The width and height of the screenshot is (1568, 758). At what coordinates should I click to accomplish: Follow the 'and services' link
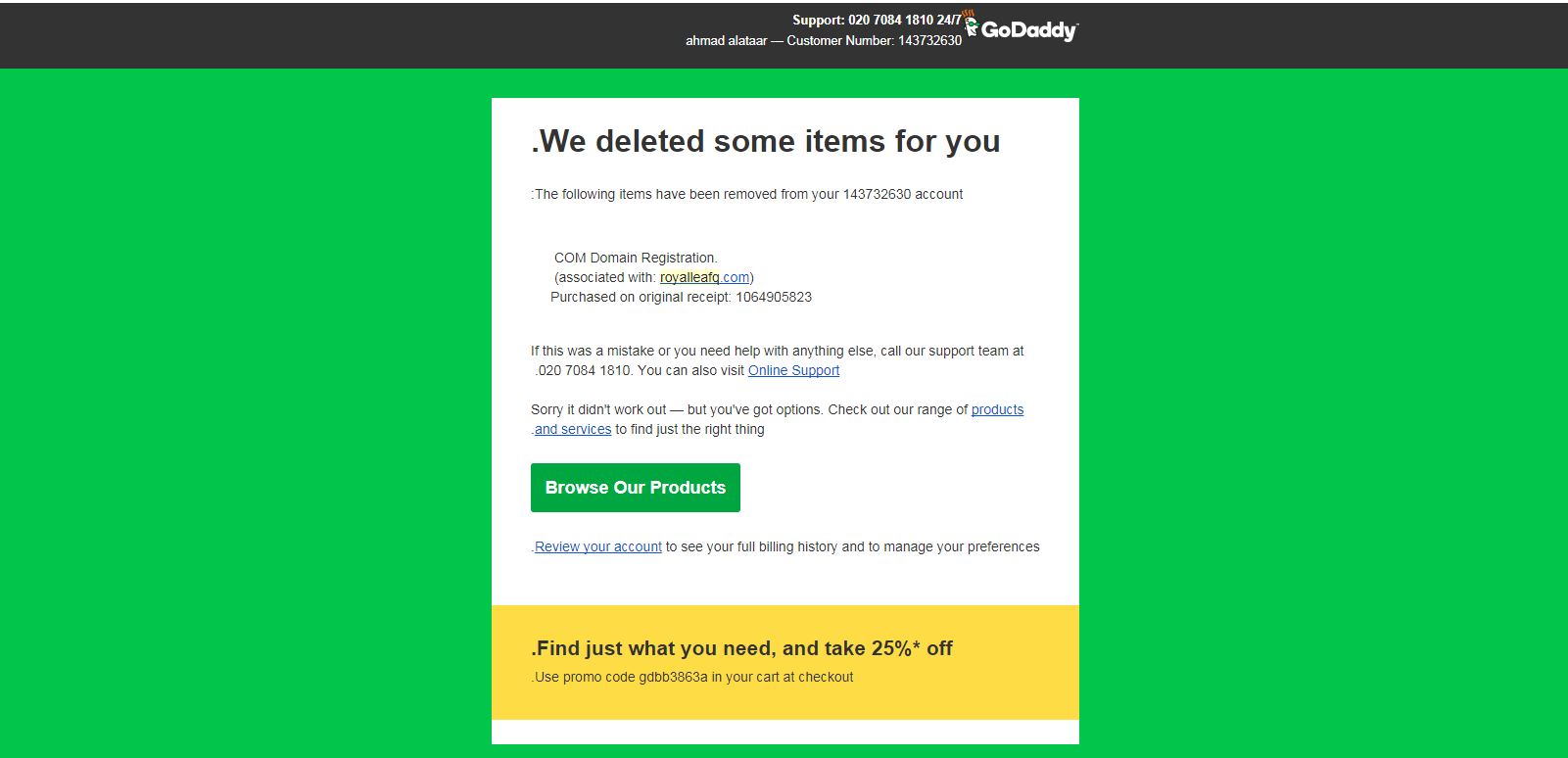tap(573, 429)
